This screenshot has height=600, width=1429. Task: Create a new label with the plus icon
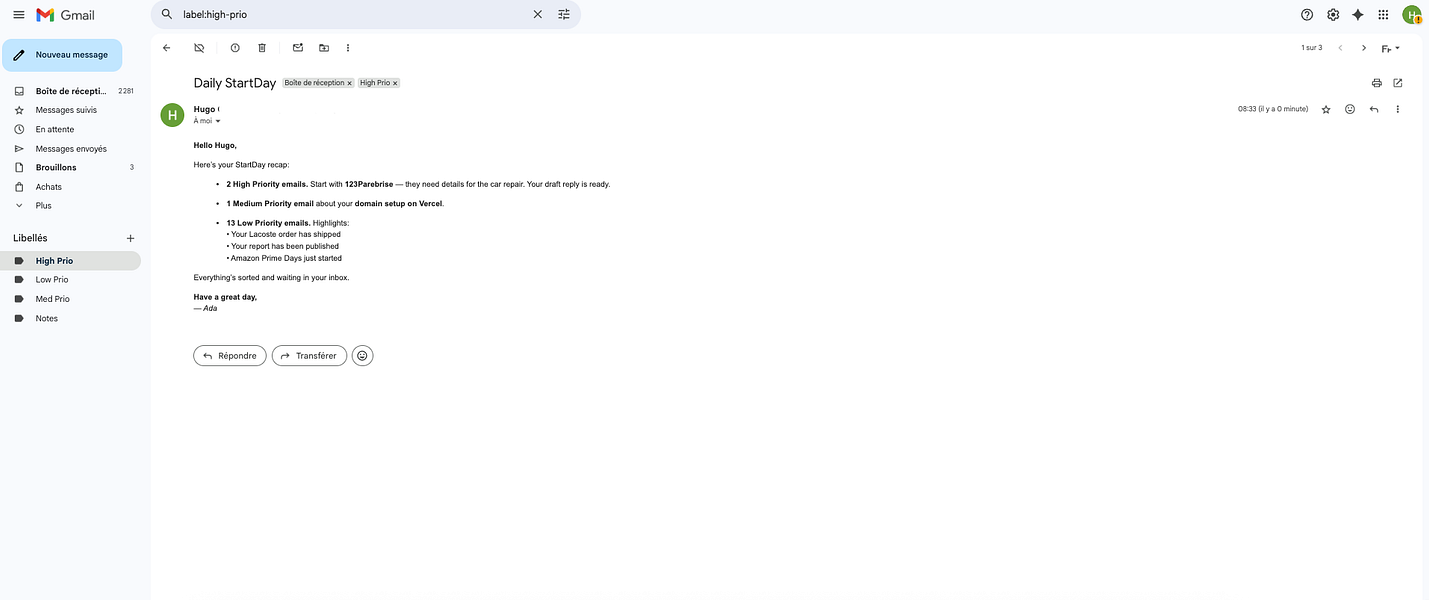pos(130,238)
